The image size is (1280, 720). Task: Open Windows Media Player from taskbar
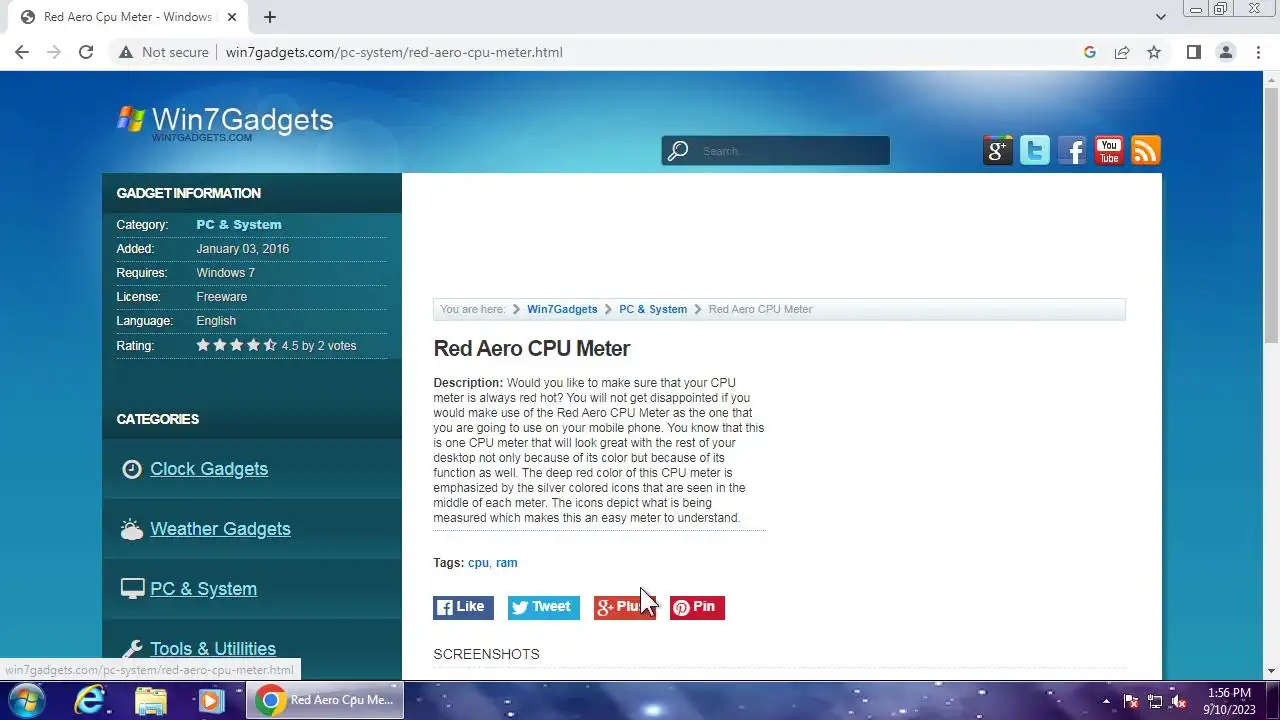click(x=210, y=700)
